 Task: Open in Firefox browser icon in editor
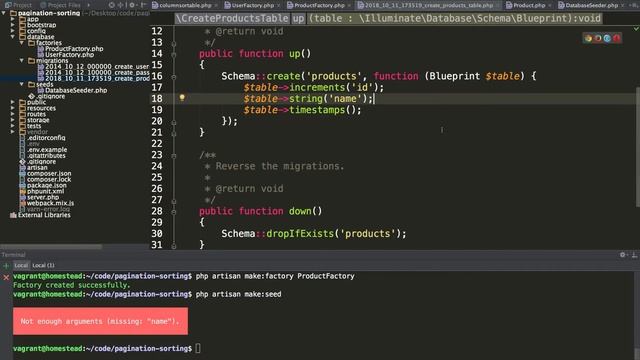pyautogui.click(x=598, y=38)
